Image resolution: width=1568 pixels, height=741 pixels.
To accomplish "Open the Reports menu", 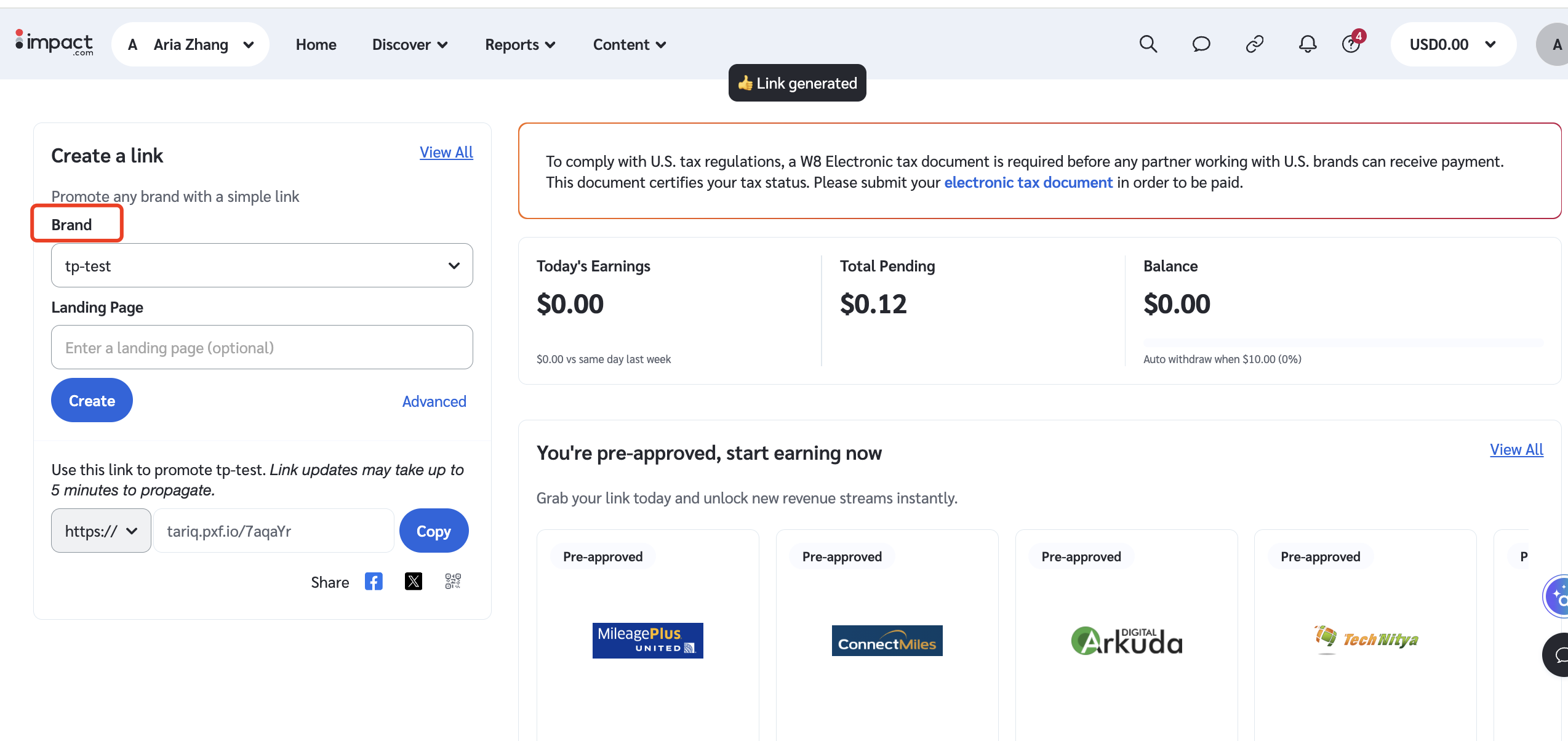I will [520, 45].
